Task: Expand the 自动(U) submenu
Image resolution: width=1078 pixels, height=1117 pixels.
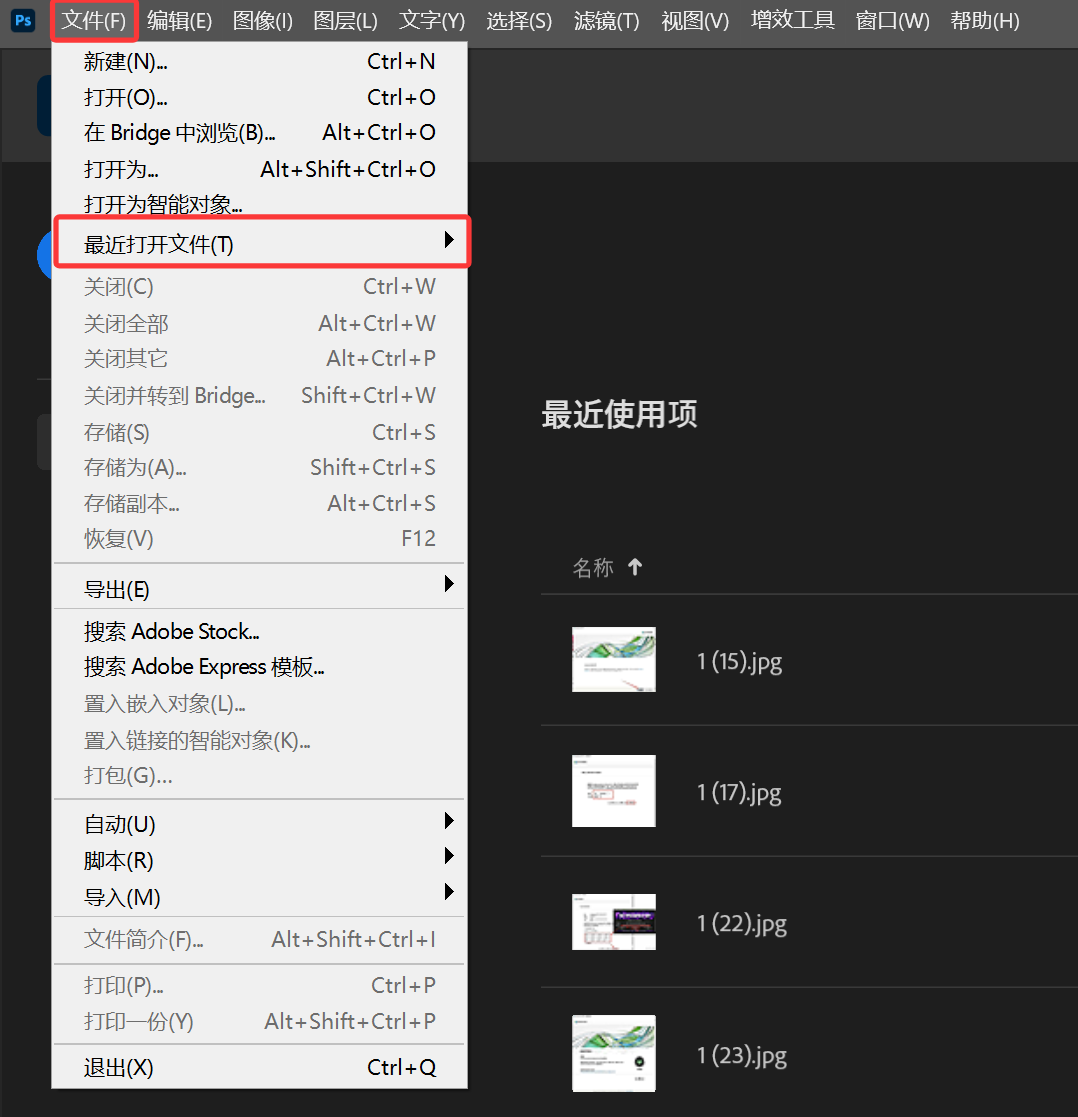Action: point(259,824)
